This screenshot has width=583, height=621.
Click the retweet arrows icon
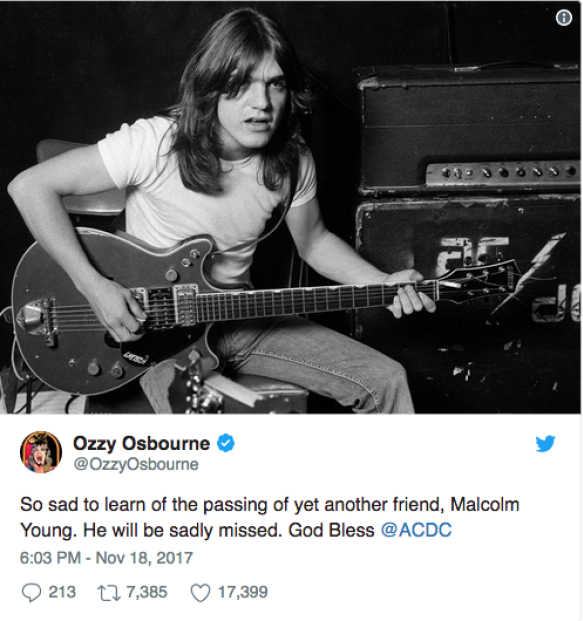(109, 593)
